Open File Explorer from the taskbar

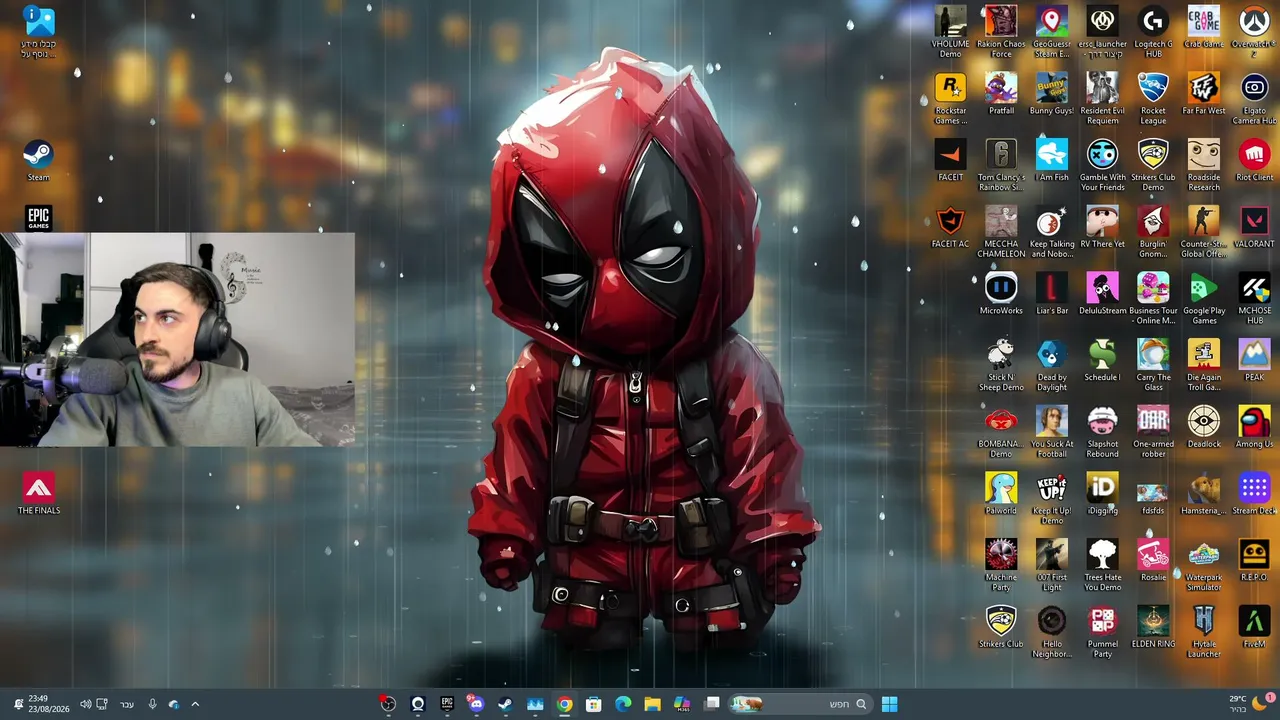652,704
